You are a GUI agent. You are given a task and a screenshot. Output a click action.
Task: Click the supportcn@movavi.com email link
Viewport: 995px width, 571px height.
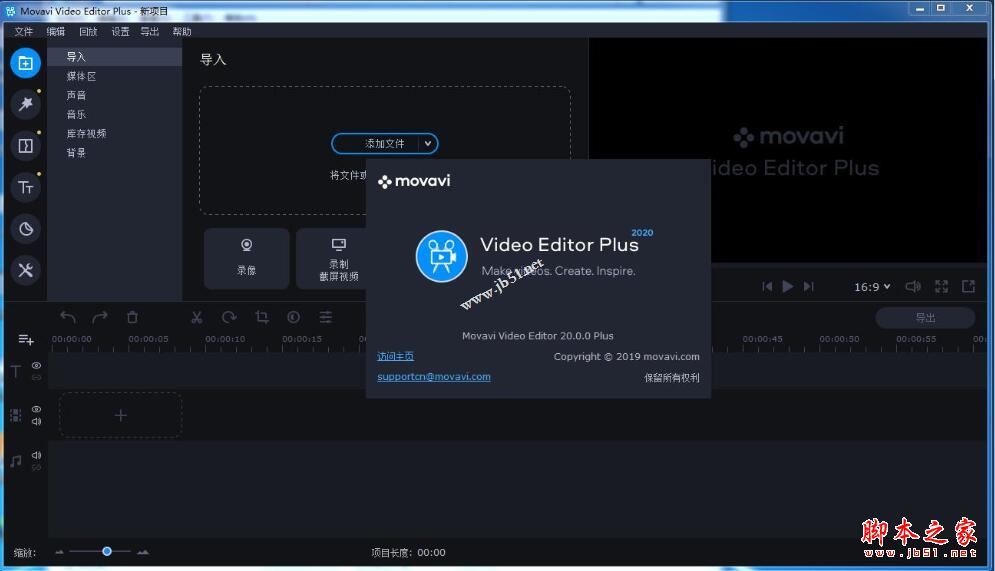(x=433, y=377)
